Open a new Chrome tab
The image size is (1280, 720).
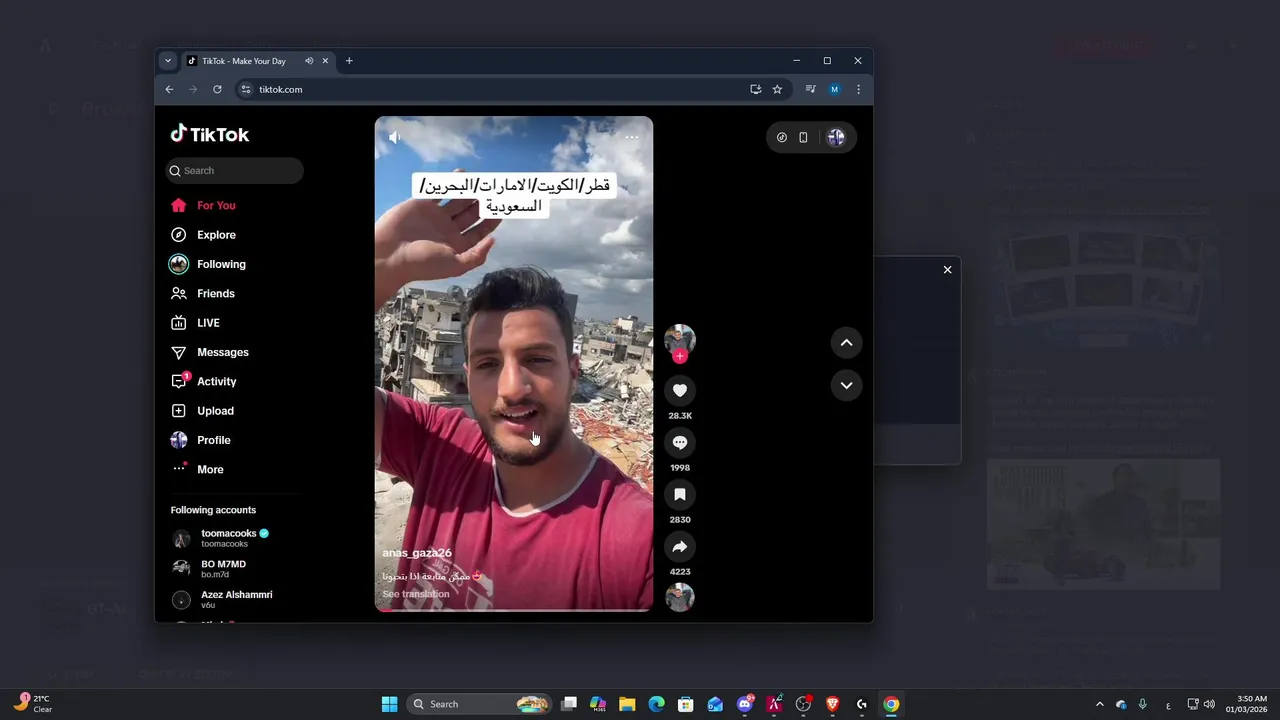coord(349,61)
